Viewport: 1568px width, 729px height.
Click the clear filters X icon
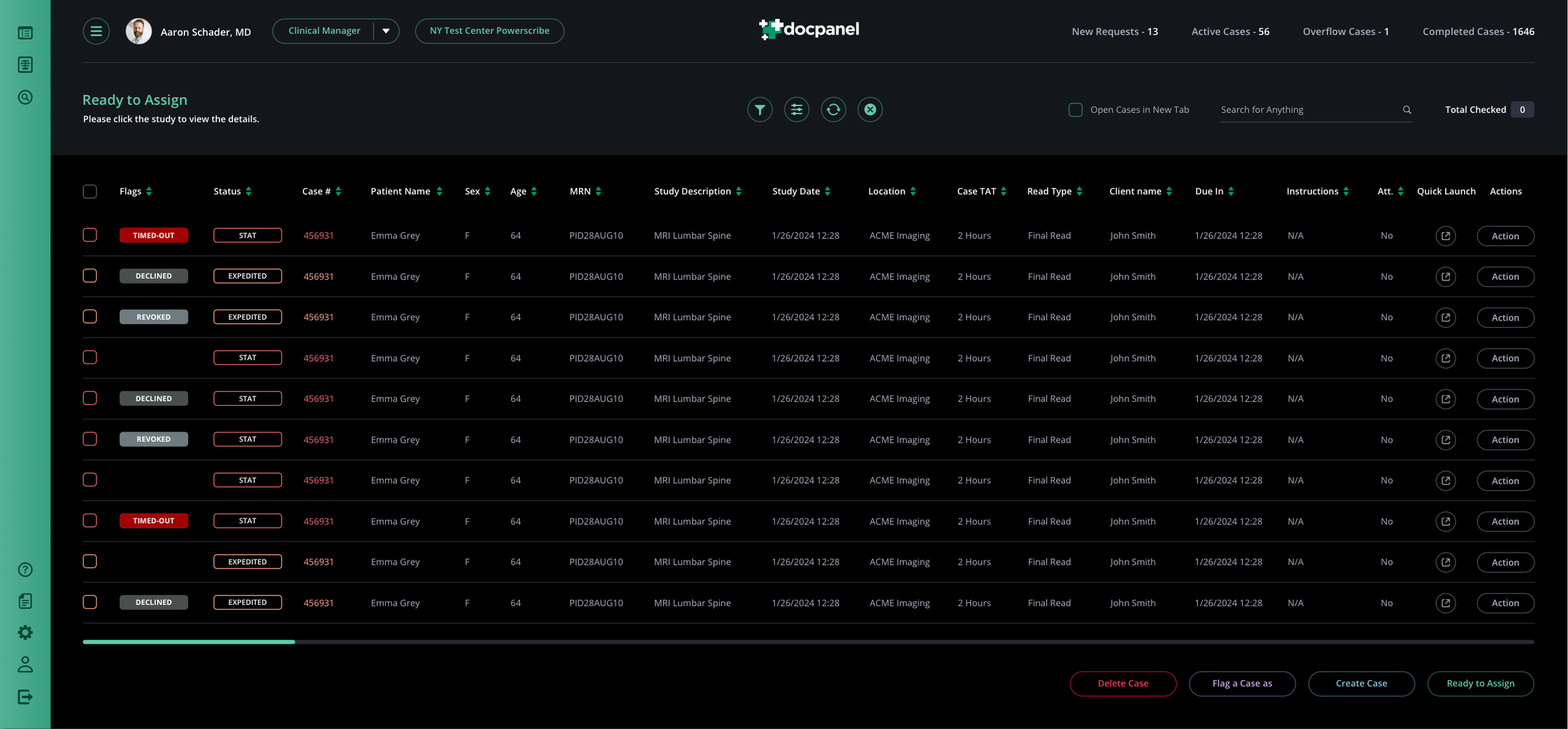coord(870,110)
